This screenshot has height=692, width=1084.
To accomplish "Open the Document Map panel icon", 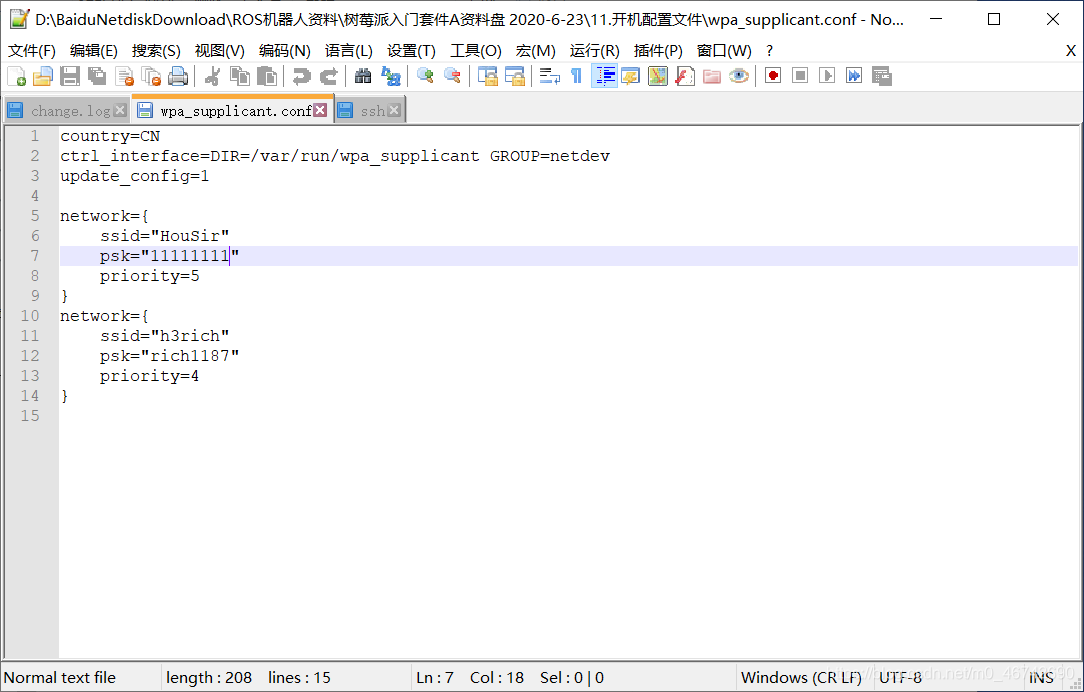I will [x=657, y=76].
